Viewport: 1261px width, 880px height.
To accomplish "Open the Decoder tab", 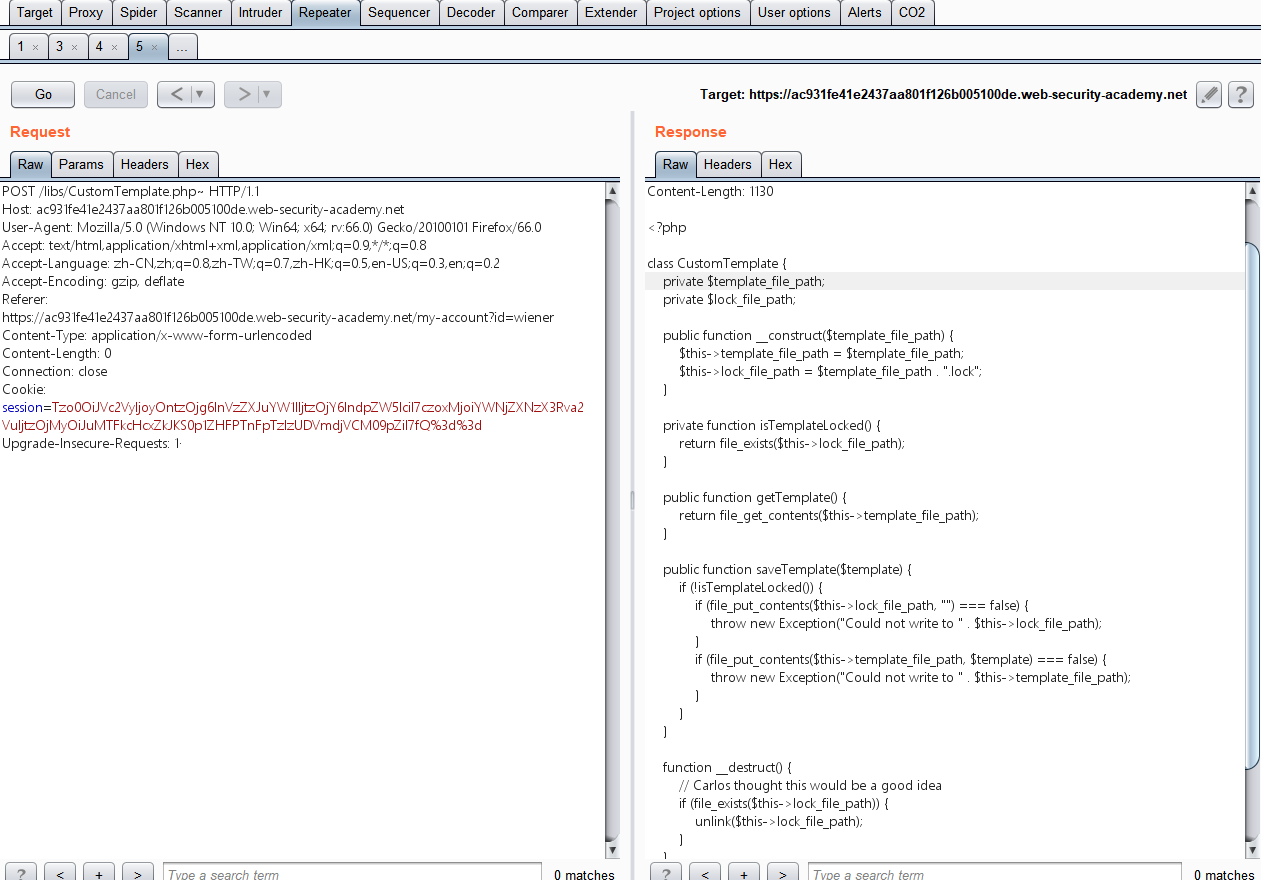I will pos(471,13).
